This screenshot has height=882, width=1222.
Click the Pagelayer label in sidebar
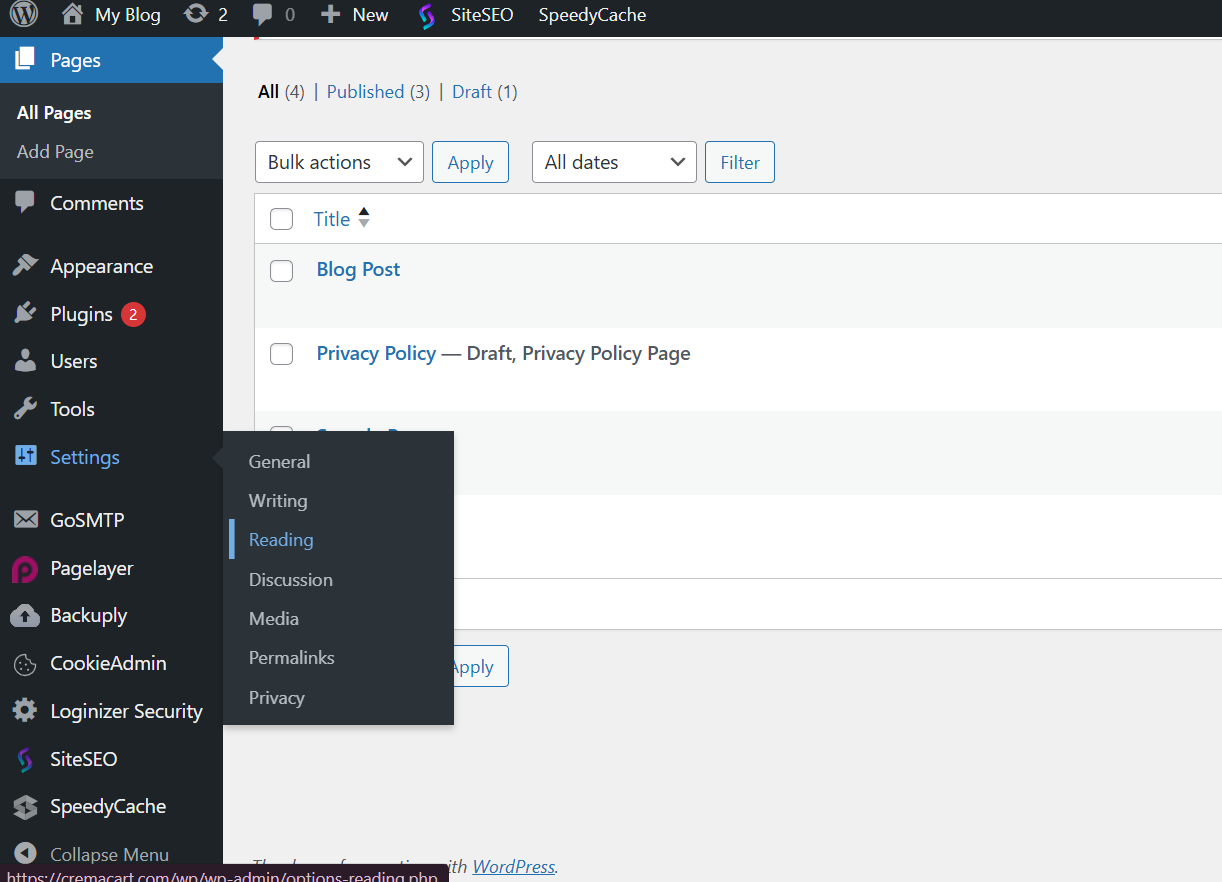tap(92, 568)
